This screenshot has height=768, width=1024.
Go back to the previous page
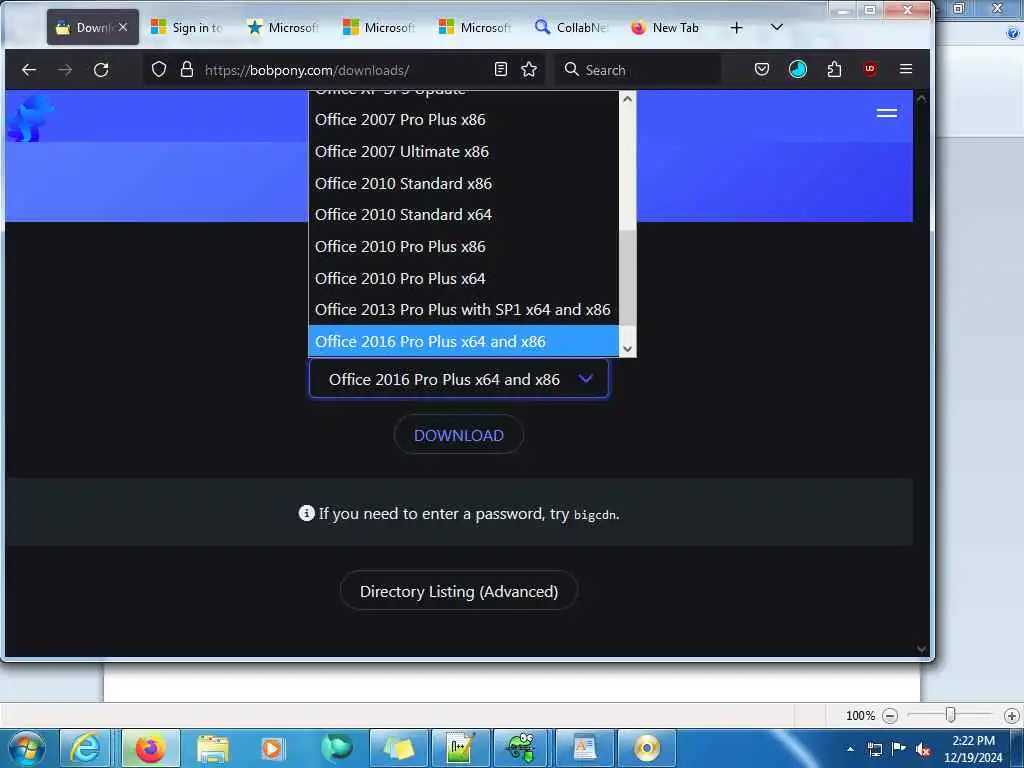[29, 70]
